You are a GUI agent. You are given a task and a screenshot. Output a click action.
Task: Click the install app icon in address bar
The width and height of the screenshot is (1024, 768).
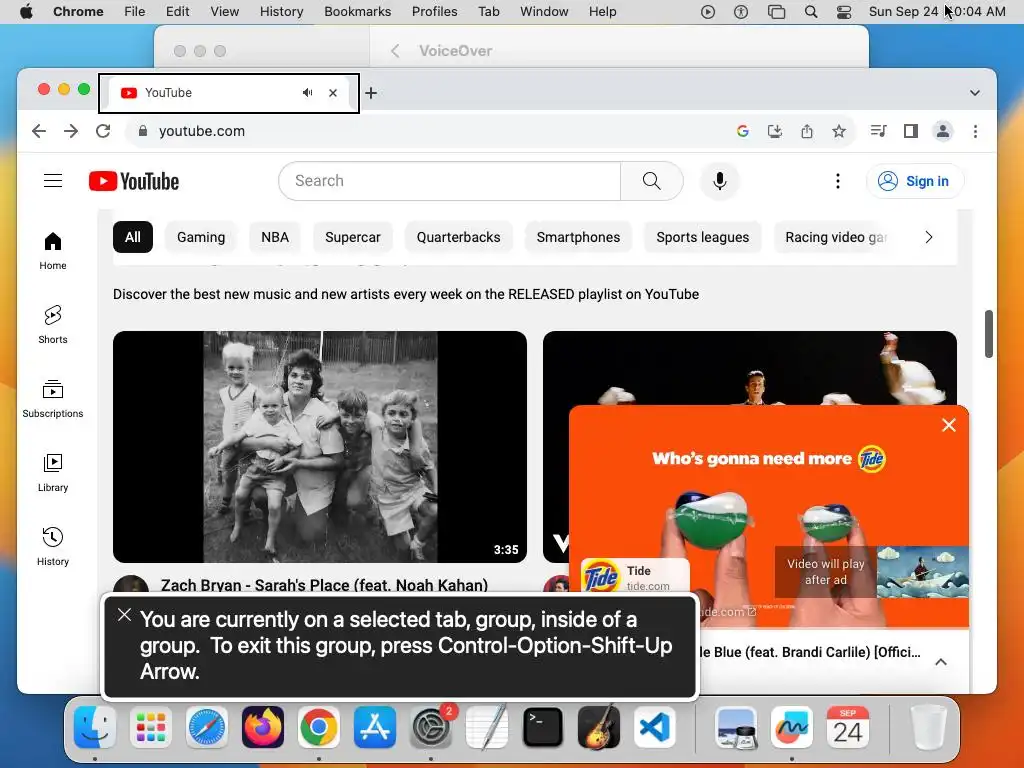(x=775, y=131)
